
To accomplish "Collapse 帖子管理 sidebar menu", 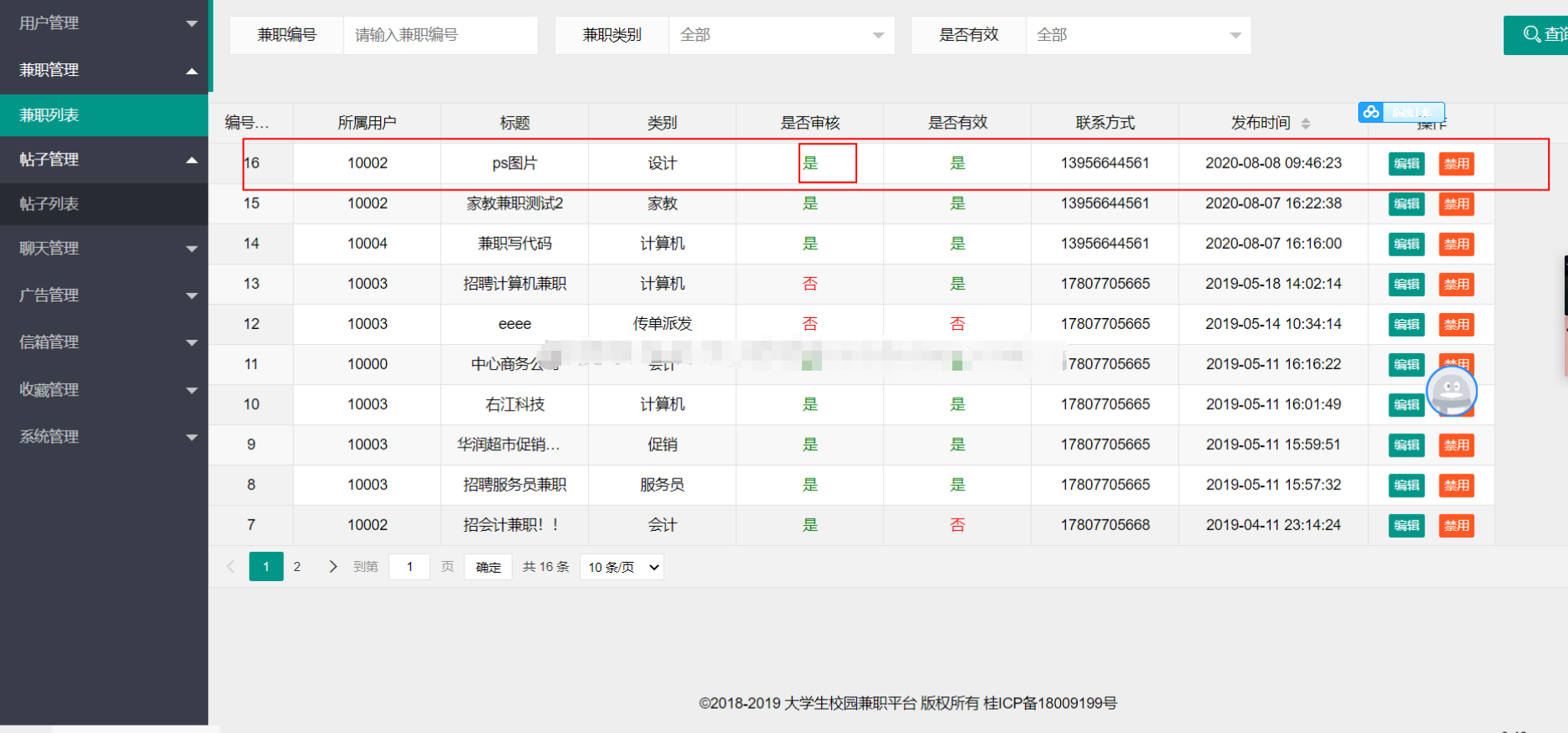I will tap(104, 159).
